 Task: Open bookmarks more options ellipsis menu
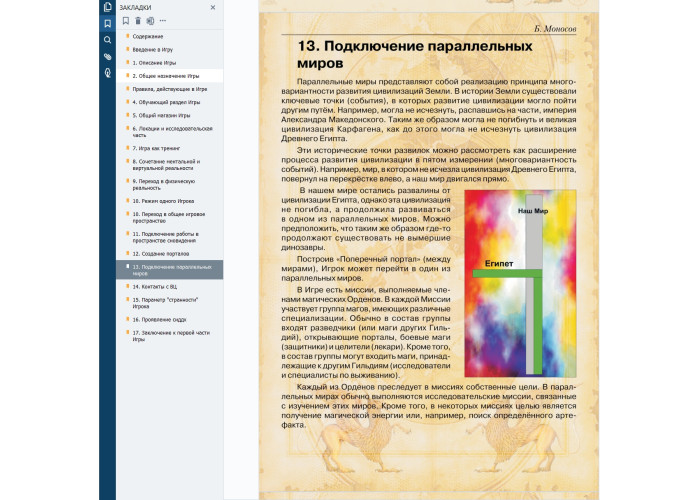(163, 20)
